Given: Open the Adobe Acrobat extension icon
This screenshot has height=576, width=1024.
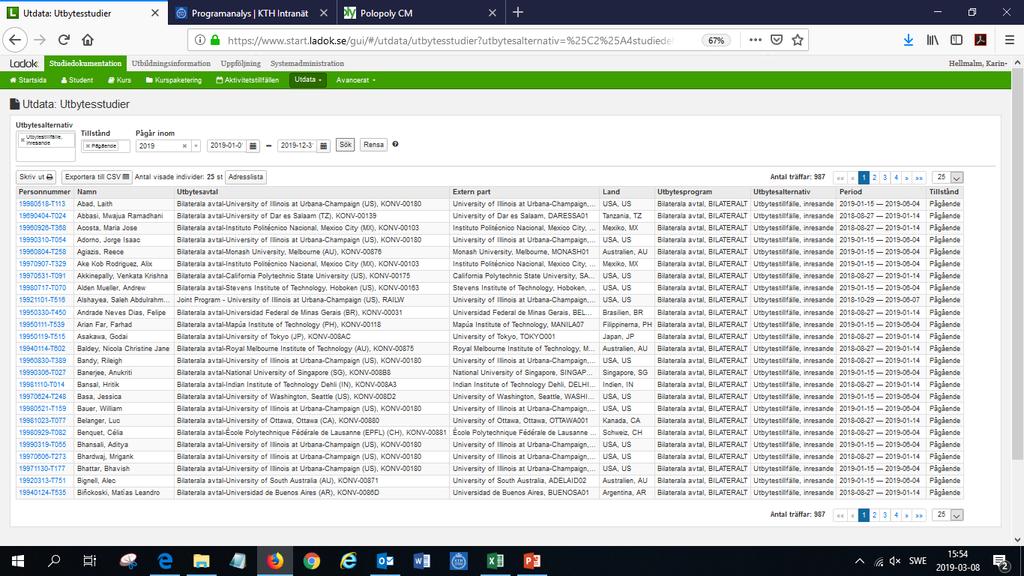Looking at the screenshot, I should point(980,40).
